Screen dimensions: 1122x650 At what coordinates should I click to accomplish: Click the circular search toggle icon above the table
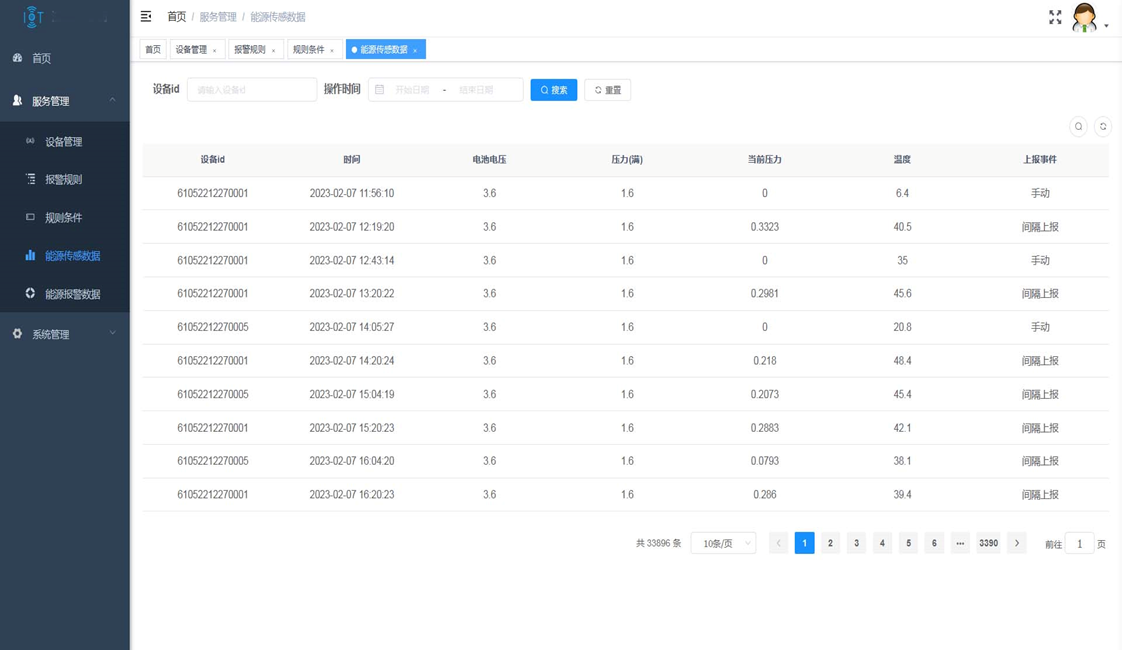tap(1078, 127)
